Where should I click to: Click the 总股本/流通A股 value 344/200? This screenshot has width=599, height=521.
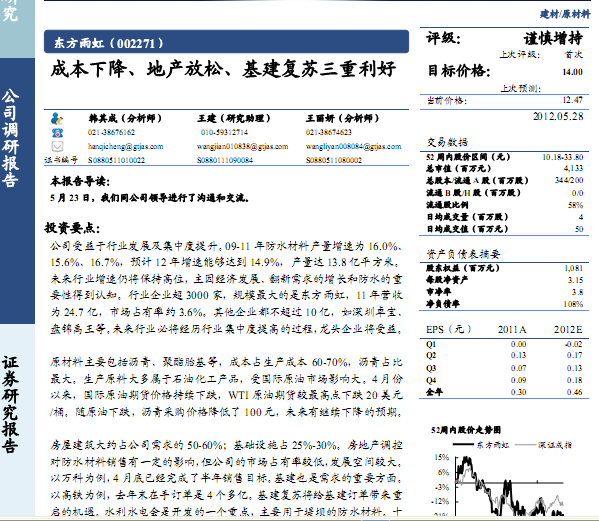tap(569, 180)
